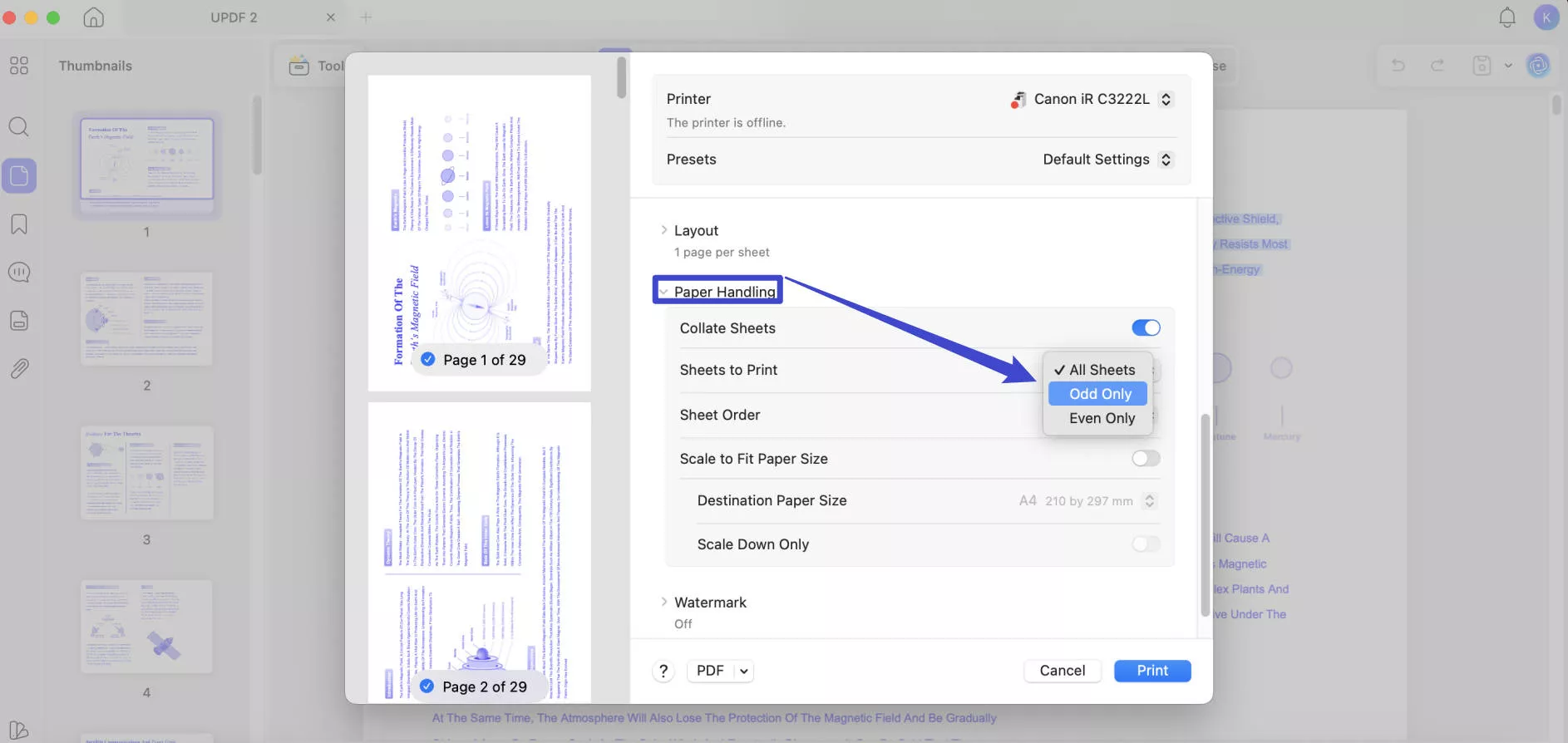This screenshot has height=743, width=1568.
Task: Click the Page 1 preview in print dialog
Action: tap(480, 234)
